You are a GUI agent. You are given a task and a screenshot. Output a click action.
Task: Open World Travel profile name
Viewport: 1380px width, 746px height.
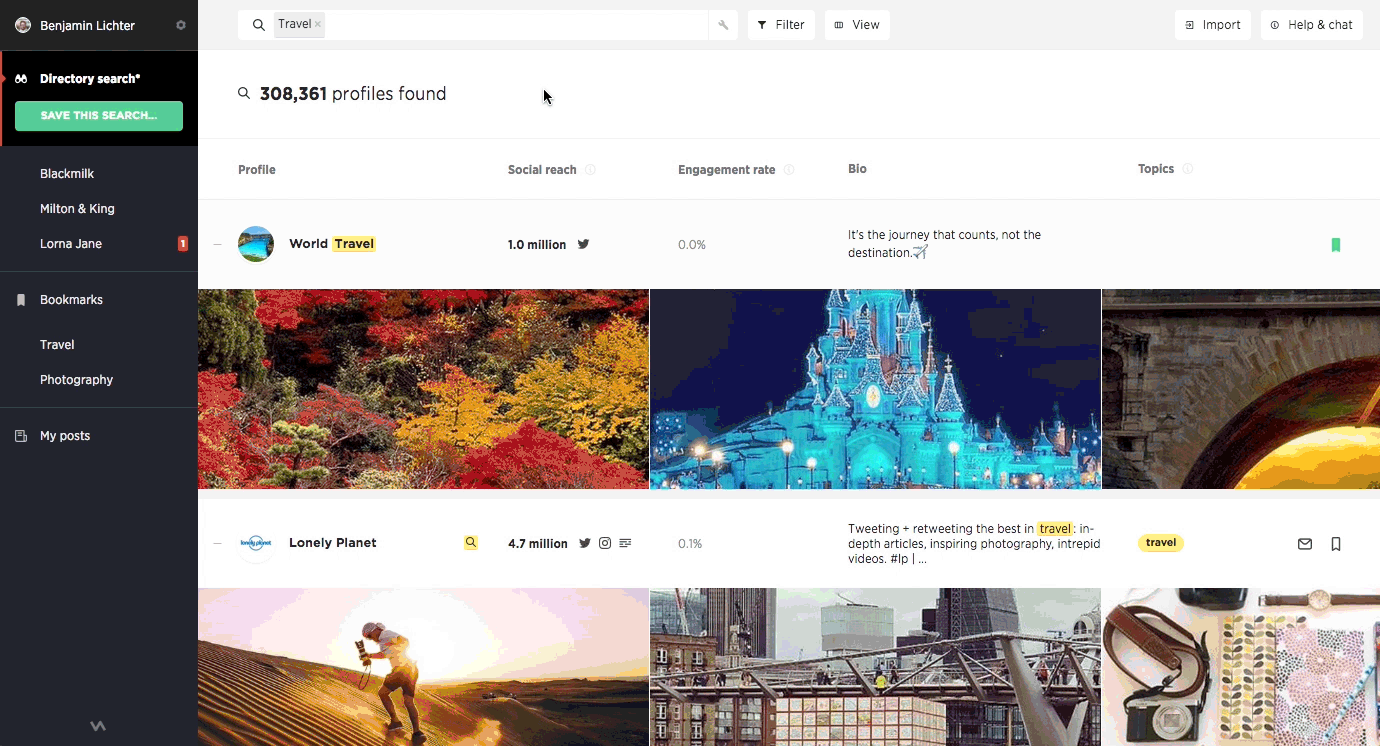pos(332,244)
